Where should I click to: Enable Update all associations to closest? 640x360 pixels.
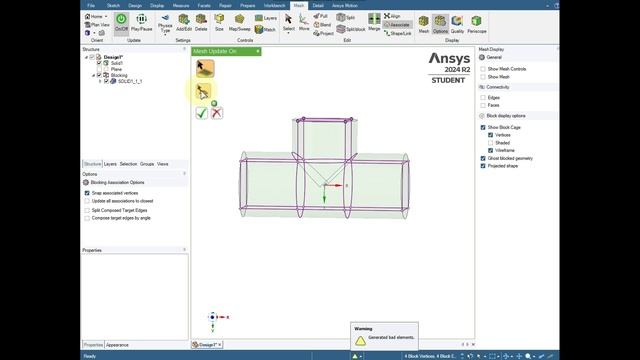tap(87, 201)
